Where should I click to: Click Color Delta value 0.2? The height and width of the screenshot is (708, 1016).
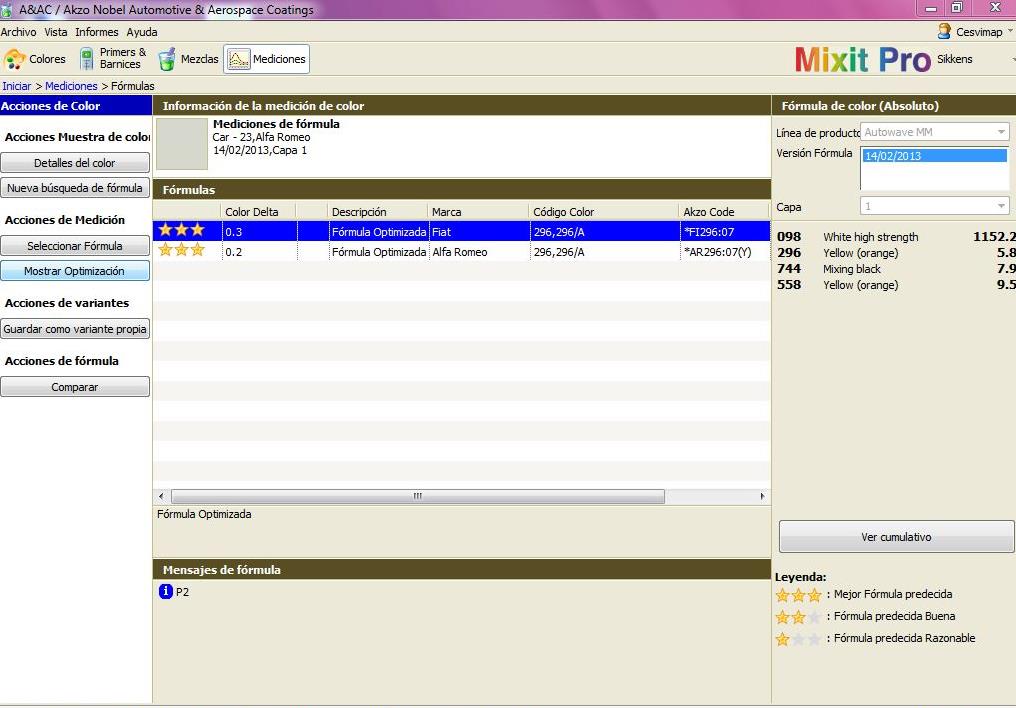click(234, 251)
